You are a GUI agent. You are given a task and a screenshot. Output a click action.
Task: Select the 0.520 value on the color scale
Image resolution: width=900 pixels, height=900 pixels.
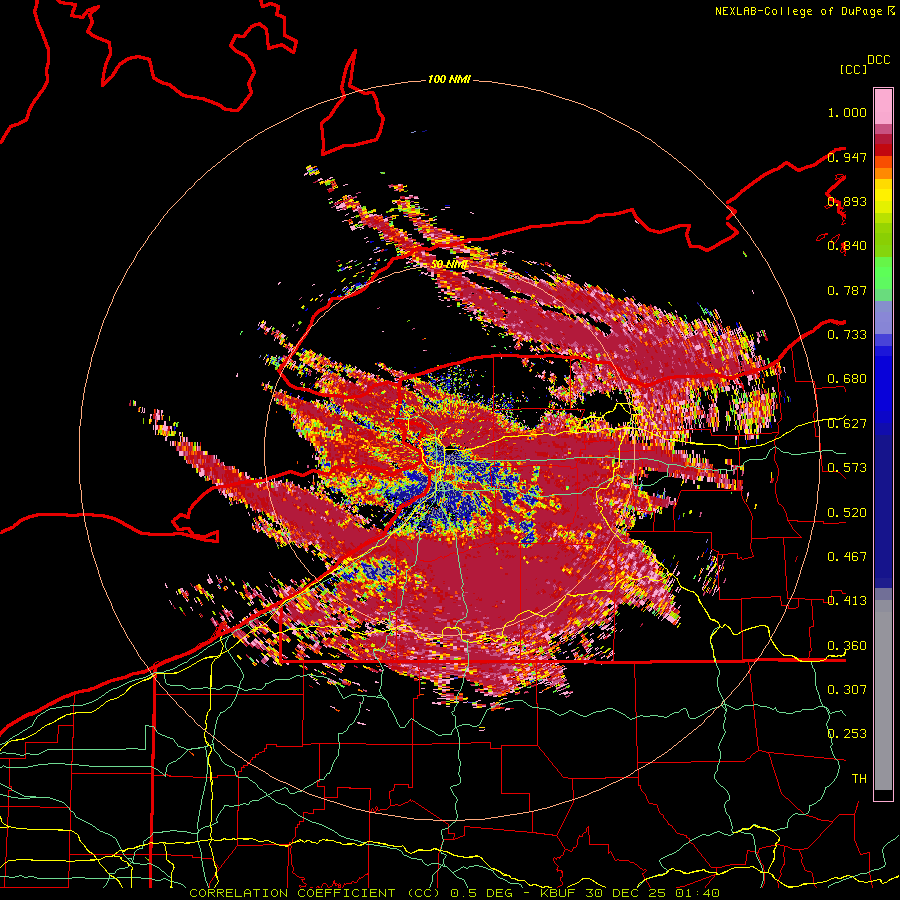[847, 513]
